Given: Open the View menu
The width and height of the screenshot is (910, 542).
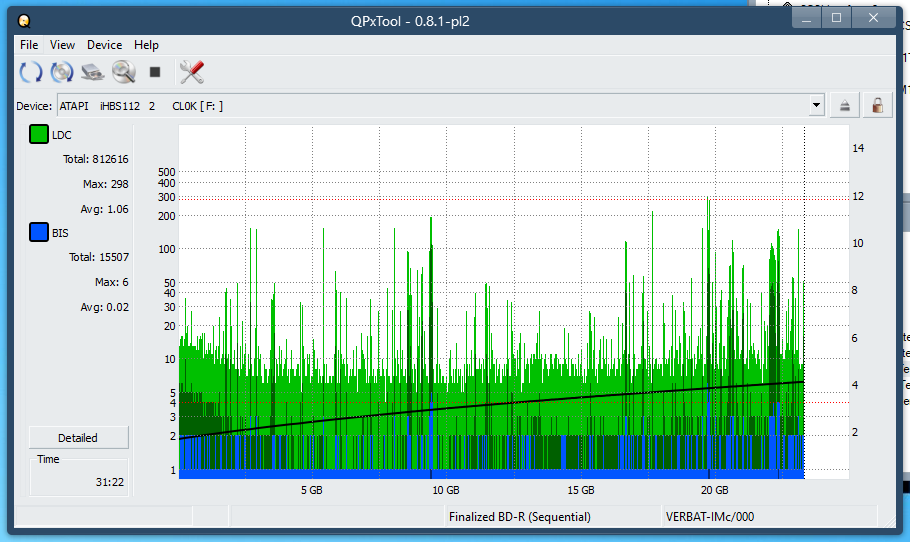Looking at the screenshot, I should click(62, 45).
